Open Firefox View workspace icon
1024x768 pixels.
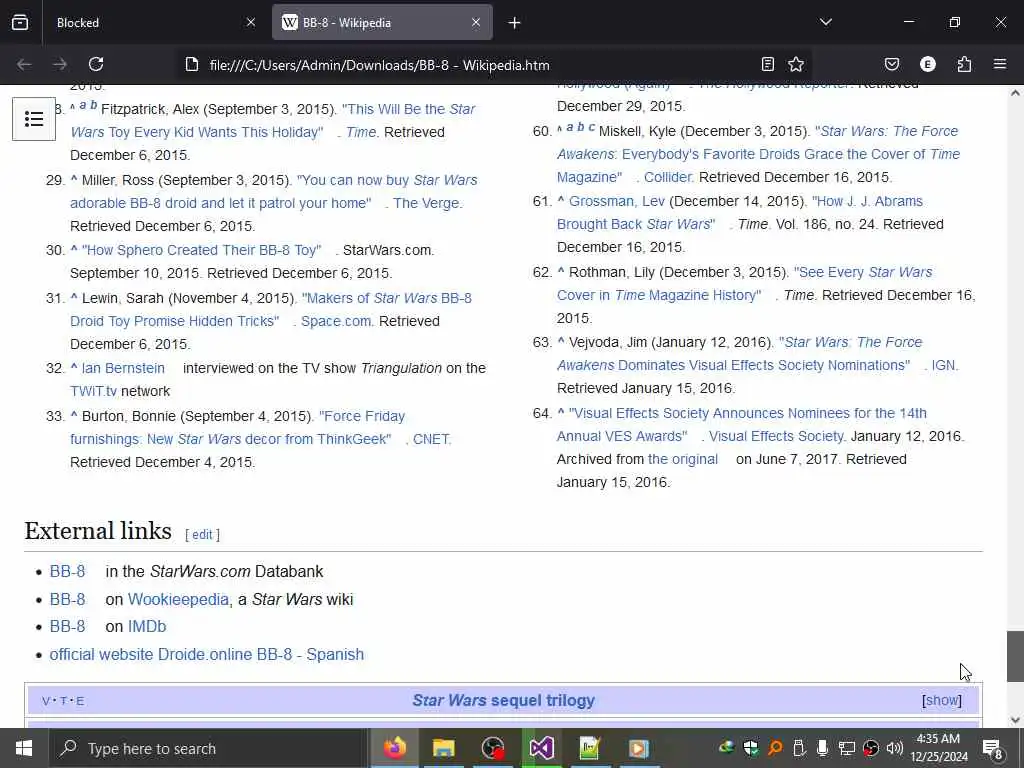click(x=20, y=22)
